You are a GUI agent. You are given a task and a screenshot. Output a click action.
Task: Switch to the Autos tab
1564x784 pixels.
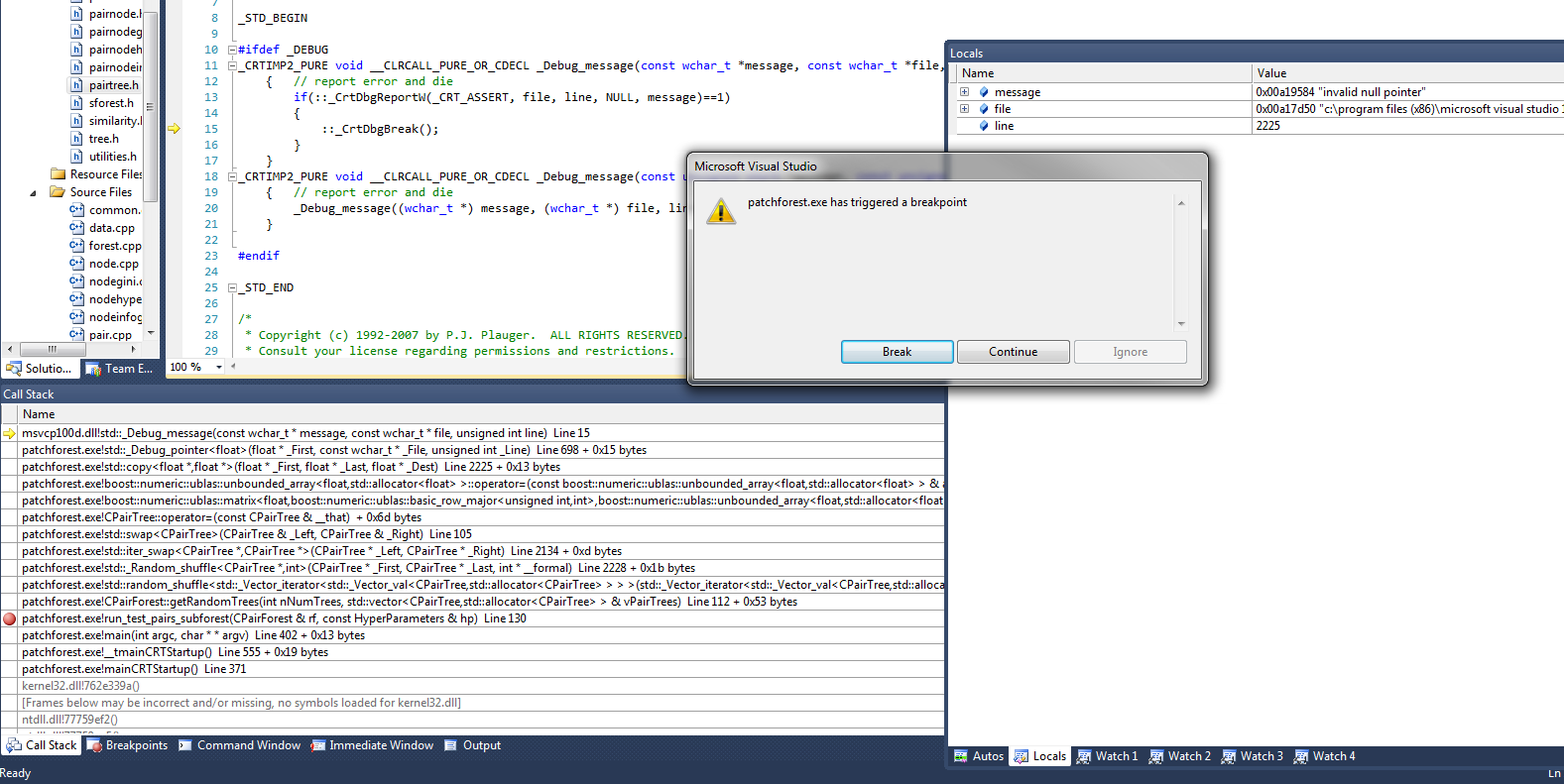[979, 756]
